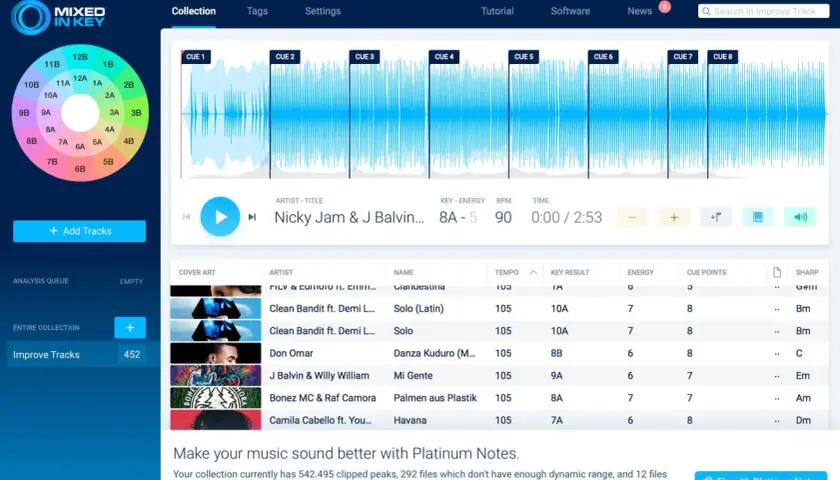Click the "8B" key result for Don Omar
The image size is (840, 480).
point(557,353)
